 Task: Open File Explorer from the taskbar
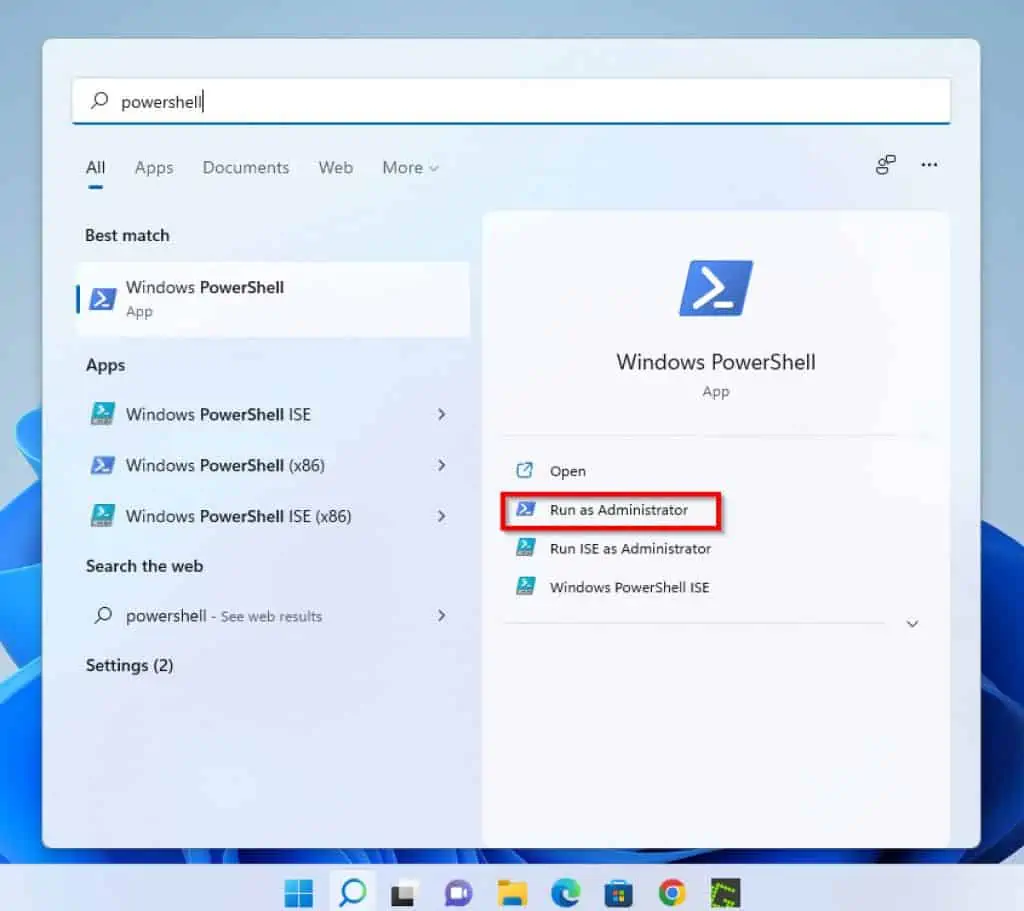(512, 893)
